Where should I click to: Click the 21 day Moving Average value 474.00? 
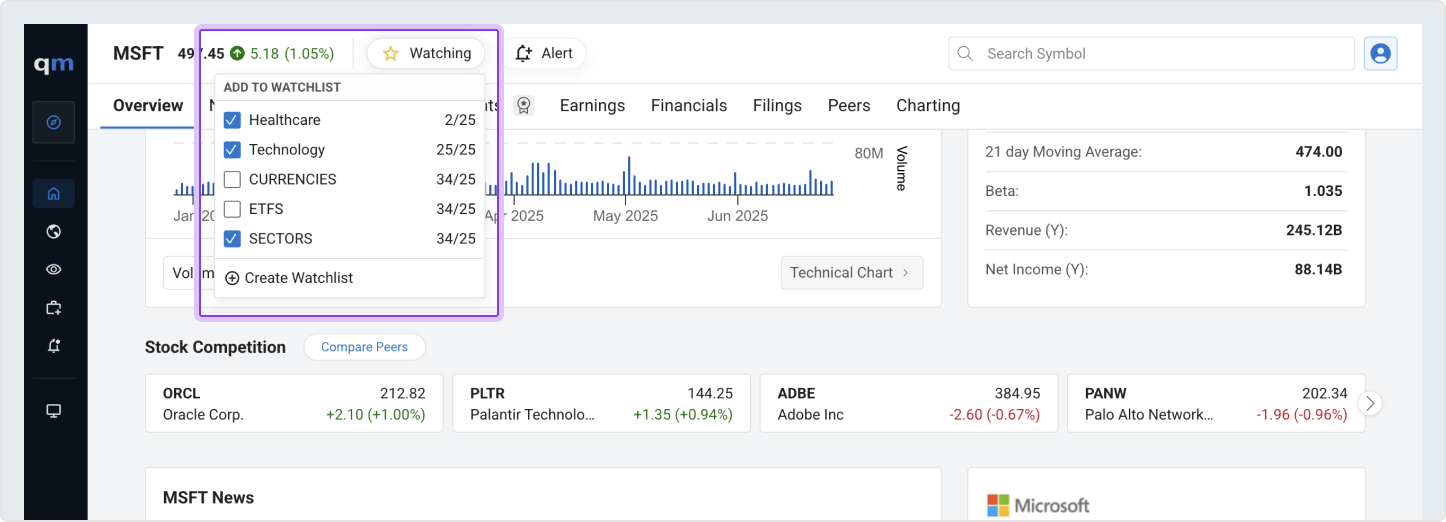[1319, 152]
